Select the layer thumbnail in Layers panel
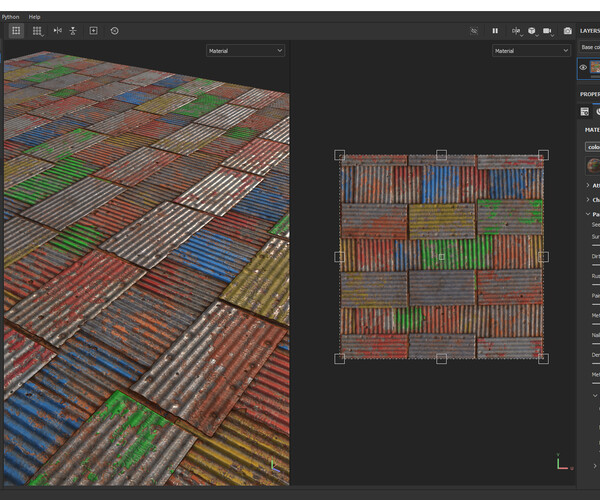Viewport: 600px width, 500px height. click(x=595, y=67)
